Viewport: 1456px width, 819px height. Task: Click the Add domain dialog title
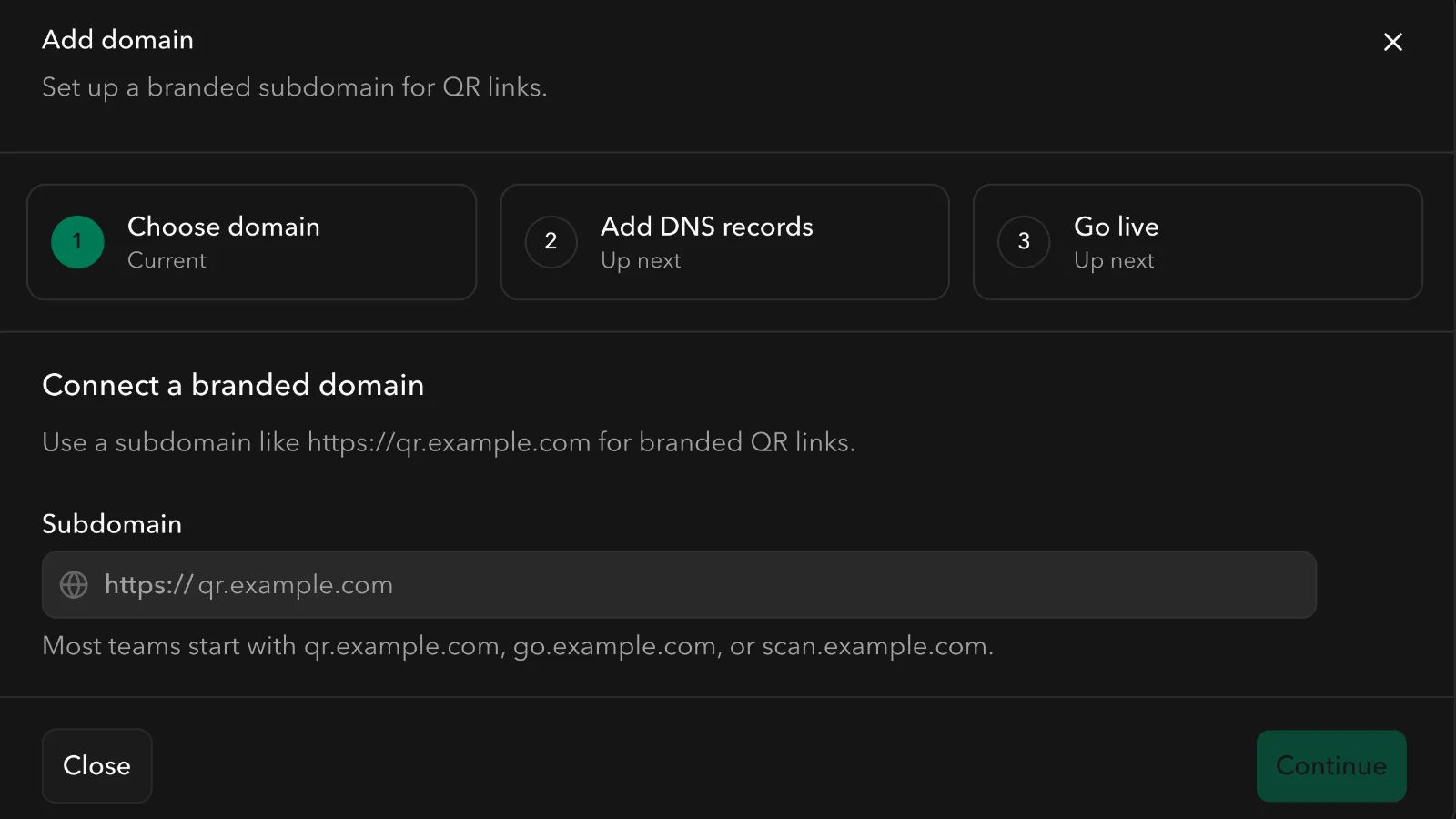pos(117,40)
